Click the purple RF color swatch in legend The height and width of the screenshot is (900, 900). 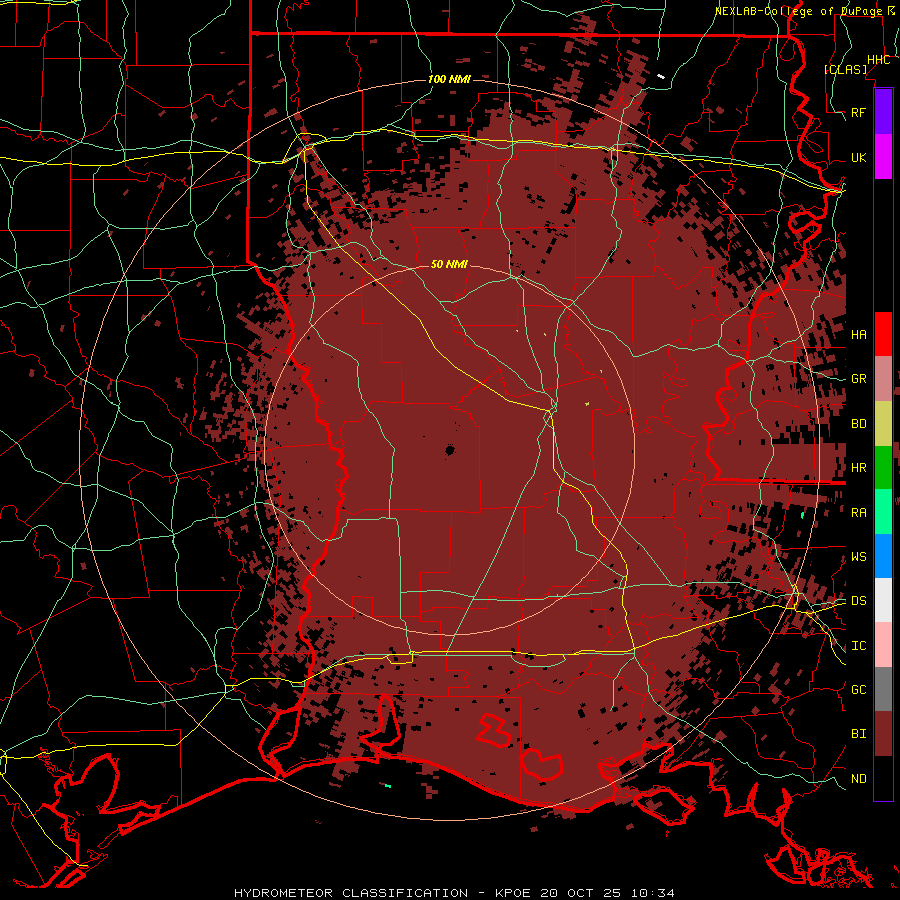click(x=883, y=112)
